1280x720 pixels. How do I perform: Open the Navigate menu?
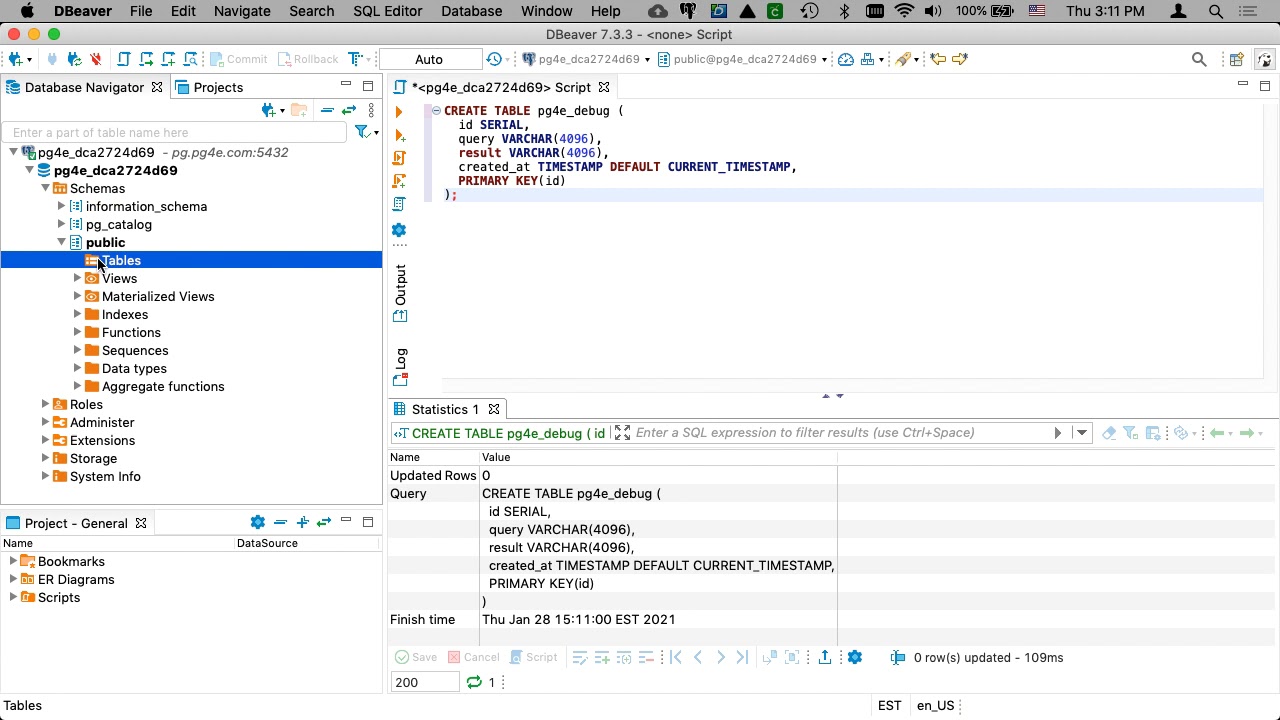coord(242,11)
